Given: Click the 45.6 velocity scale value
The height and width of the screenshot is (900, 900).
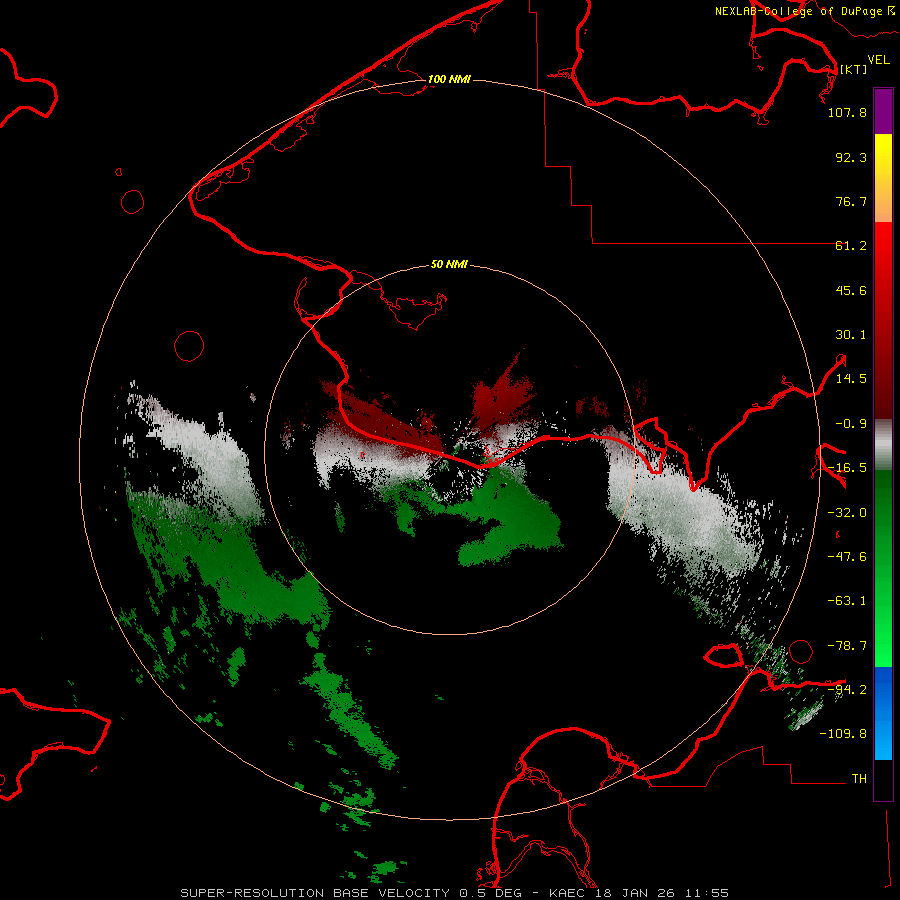Looking at the screenshot, I should coord(851,290).
